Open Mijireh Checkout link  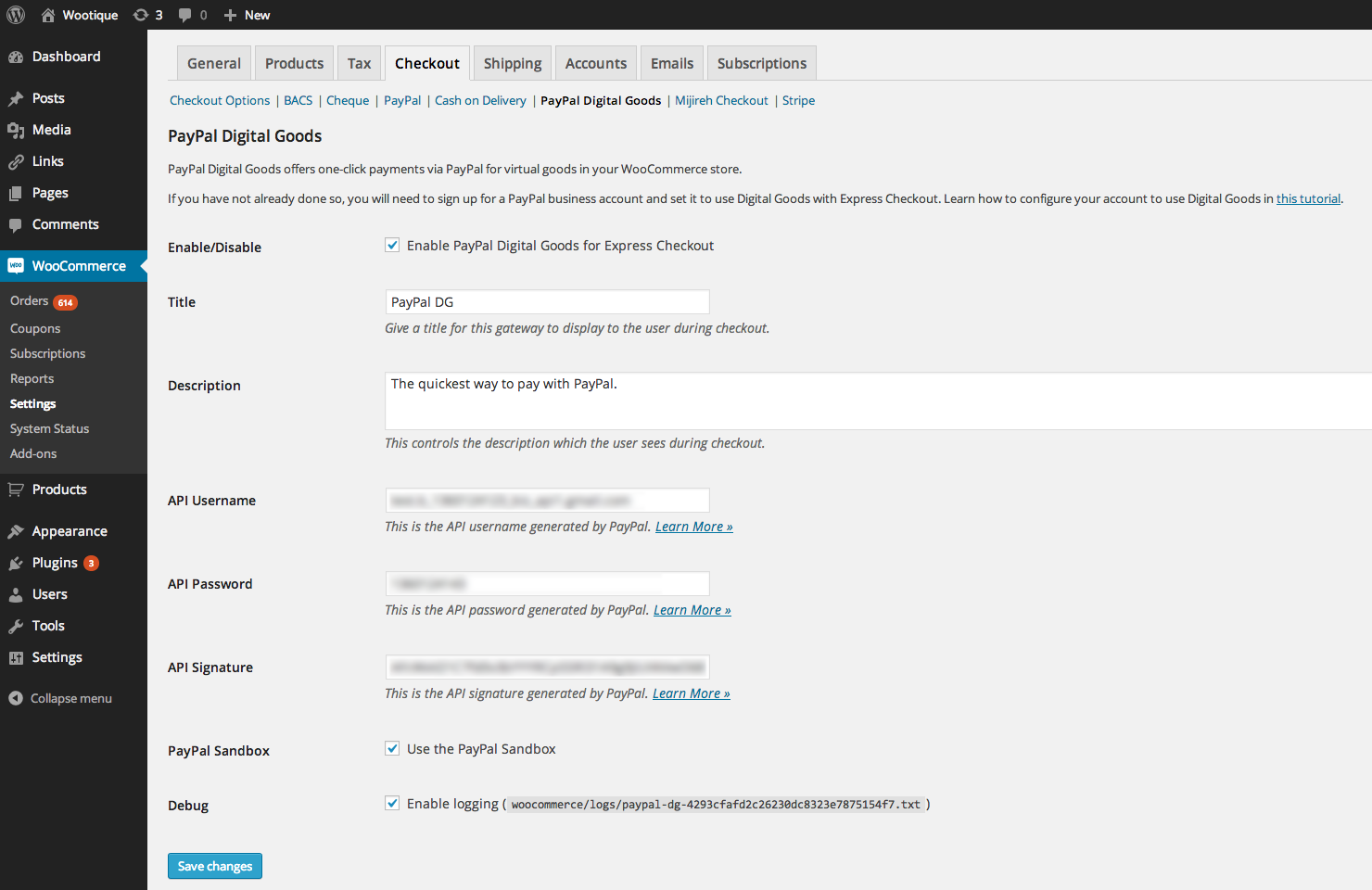pos(721,100)
